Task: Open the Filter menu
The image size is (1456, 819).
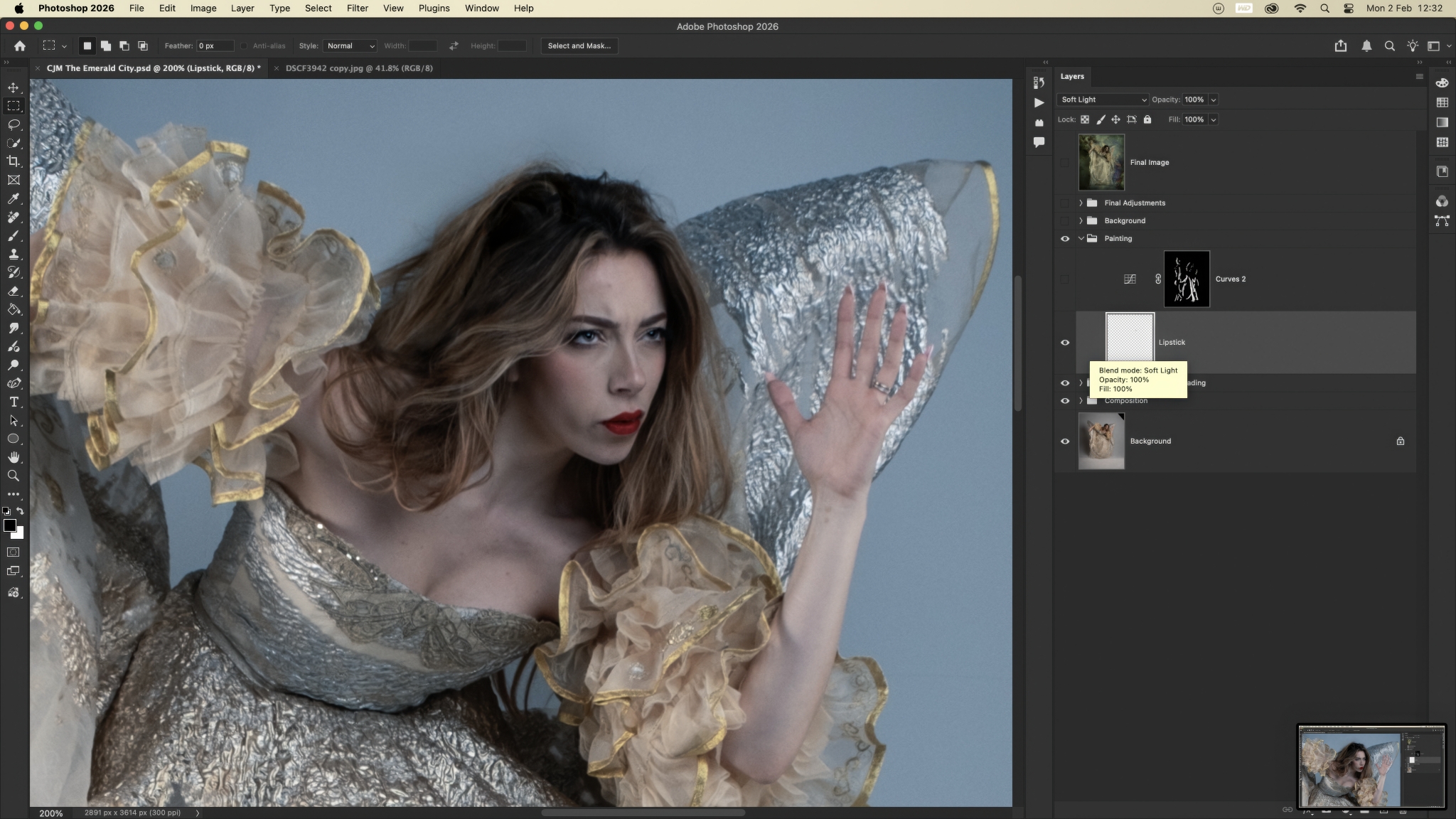Action: pos(357,8)
